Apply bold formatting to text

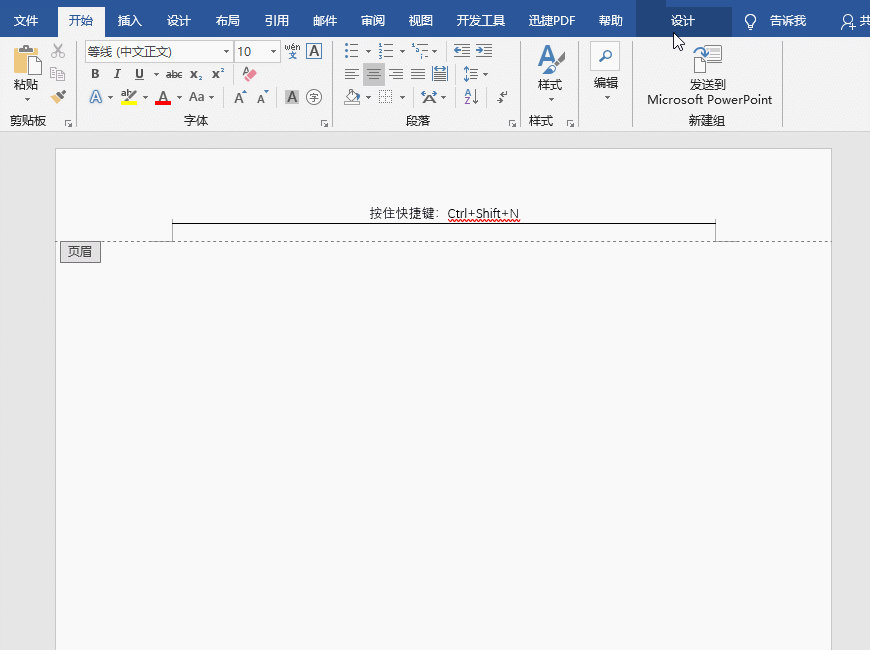tap(94, 74)
